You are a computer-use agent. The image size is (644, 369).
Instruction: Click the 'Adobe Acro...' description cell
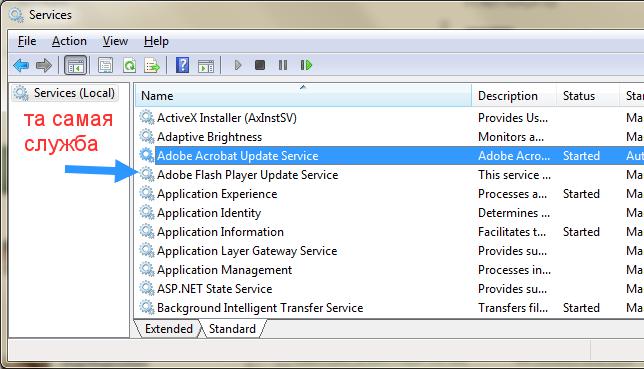tap(514, 156)
